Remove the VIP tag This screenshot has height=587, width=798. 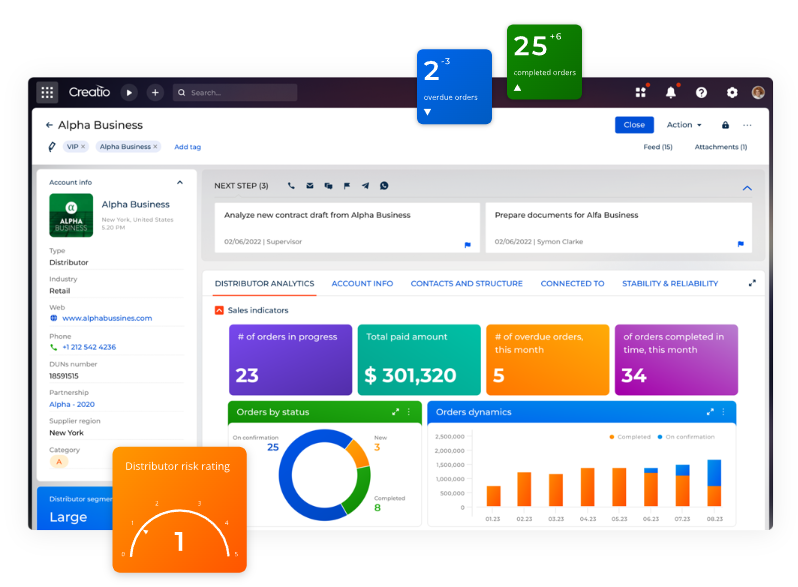click(x=83, y=147)
